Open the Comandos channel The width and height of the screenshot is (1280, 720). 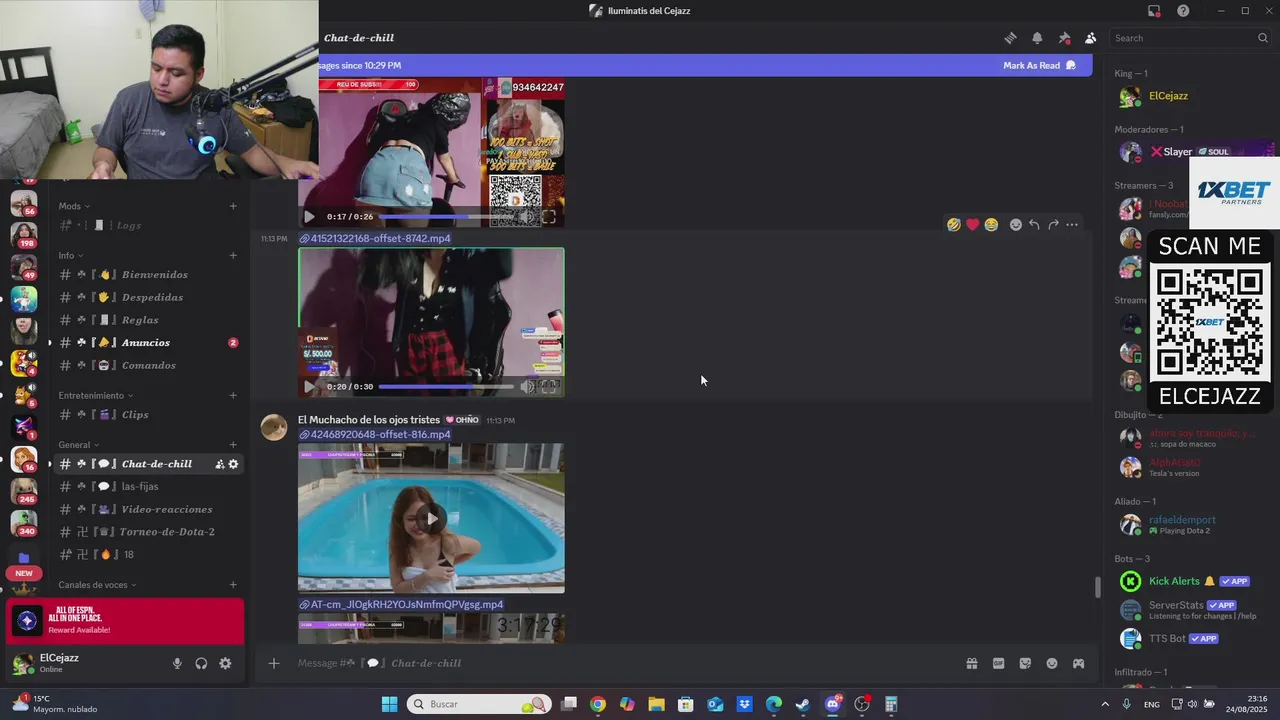(148, 365)
